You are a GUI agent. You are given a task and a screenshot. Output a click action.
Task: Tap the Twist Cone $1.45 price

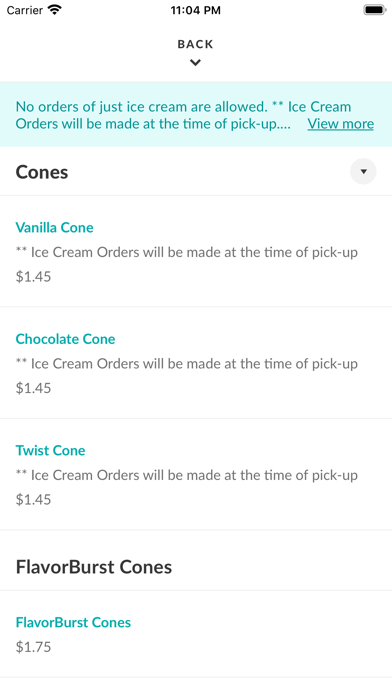[x=33, y=499]
